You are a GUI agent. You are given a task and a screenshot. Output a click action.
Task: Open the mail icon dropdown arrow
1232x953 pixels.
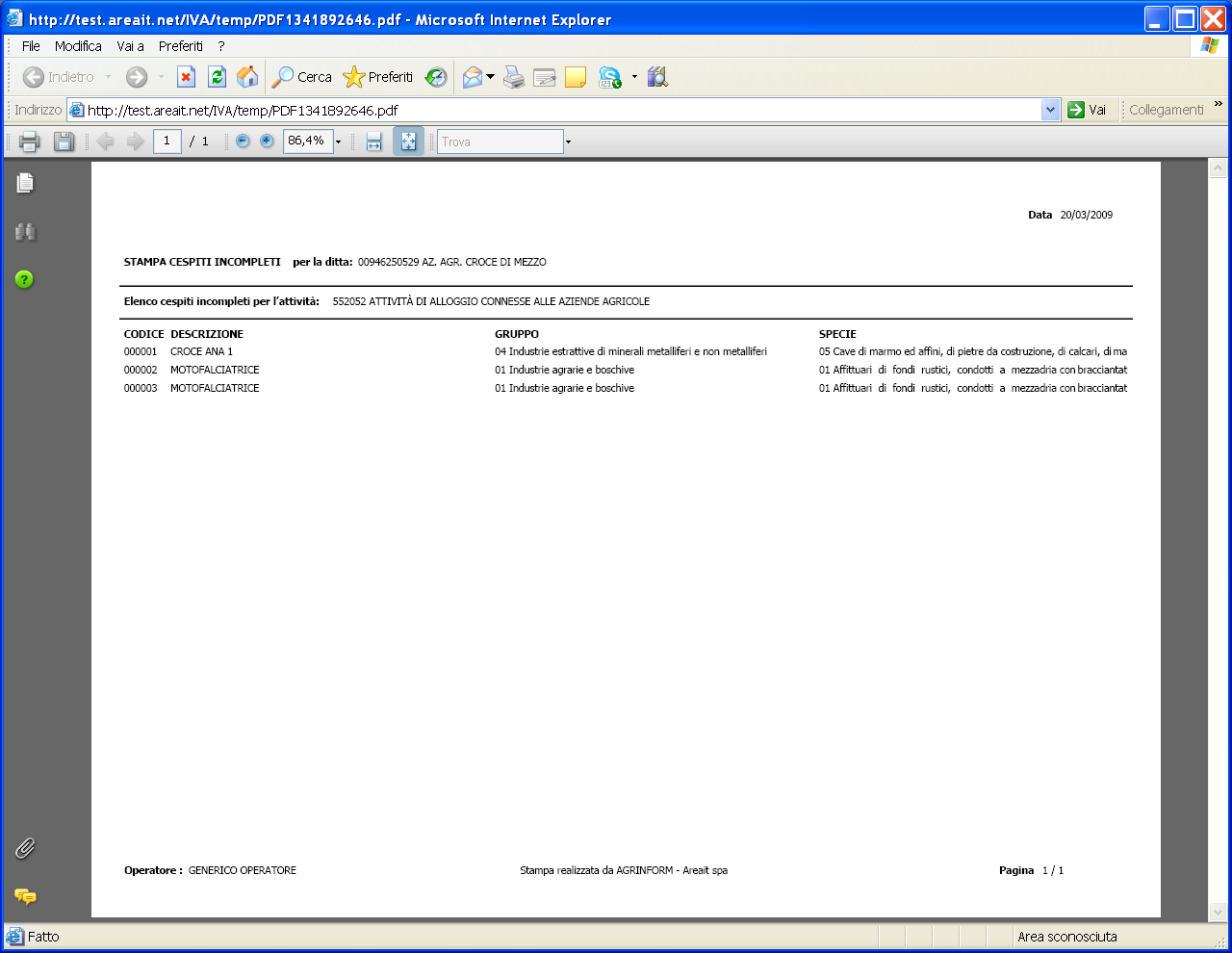[490, 77]
